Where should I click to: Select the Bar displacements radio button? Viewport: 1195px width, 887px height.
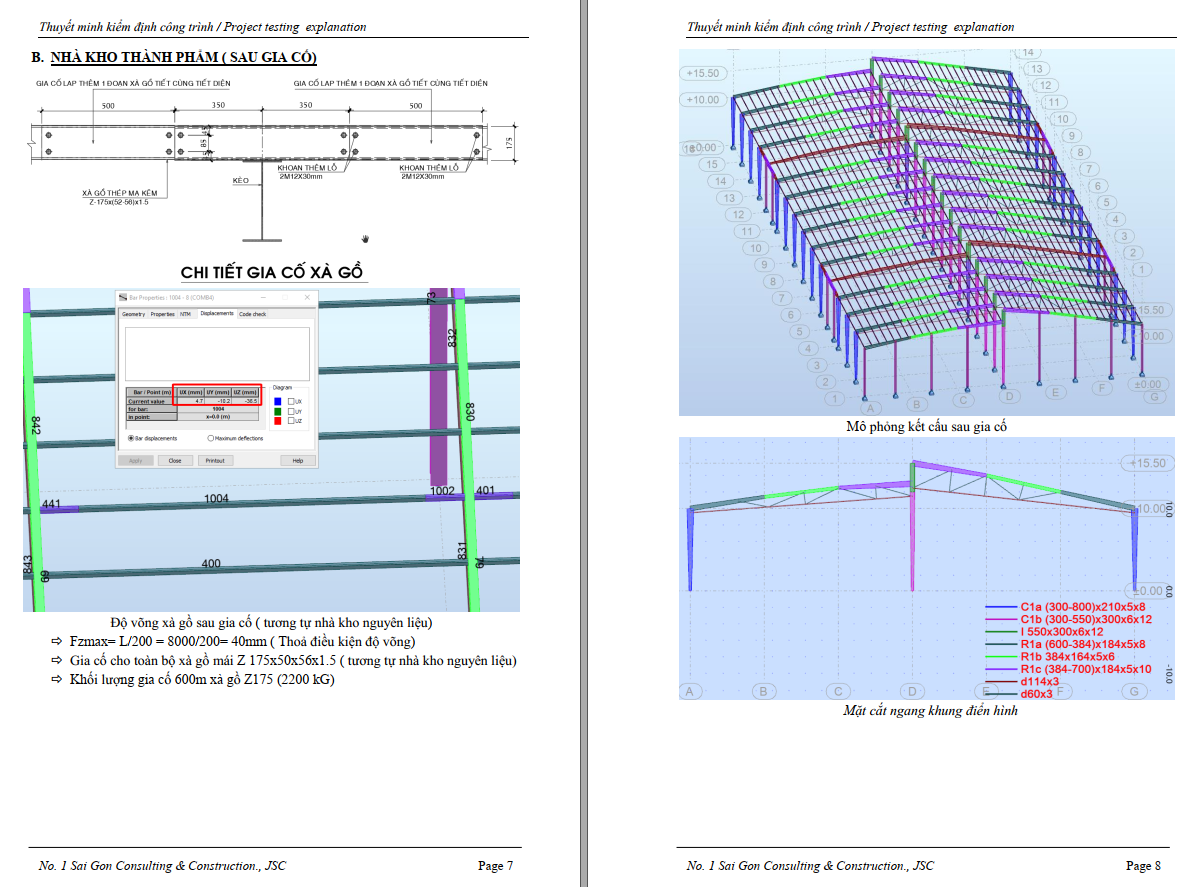coord(130,438)
